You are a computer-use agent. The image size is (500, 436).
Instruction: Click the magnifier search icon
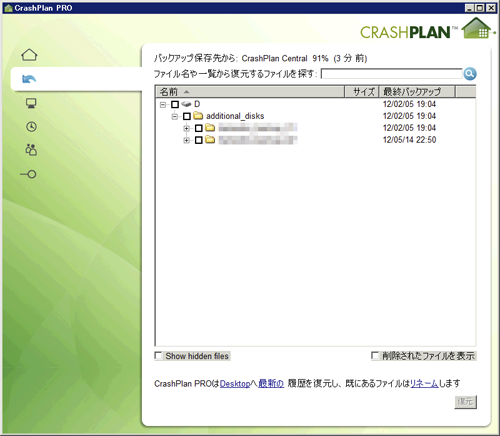(x=470, y=74)
